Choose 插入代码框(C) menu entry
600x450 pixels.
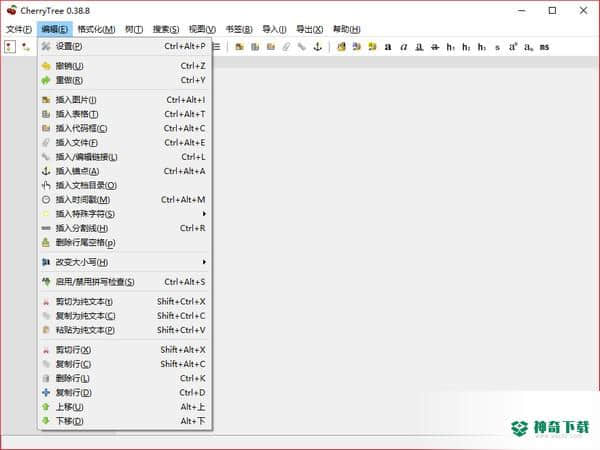(125, 128)
